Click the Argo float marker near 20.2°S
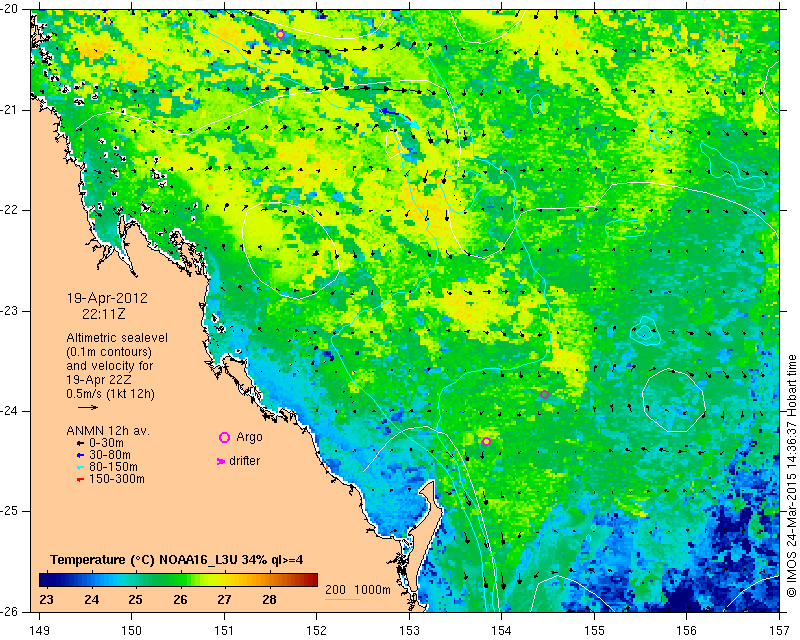The image size is (800, 640). coord(280,34)
